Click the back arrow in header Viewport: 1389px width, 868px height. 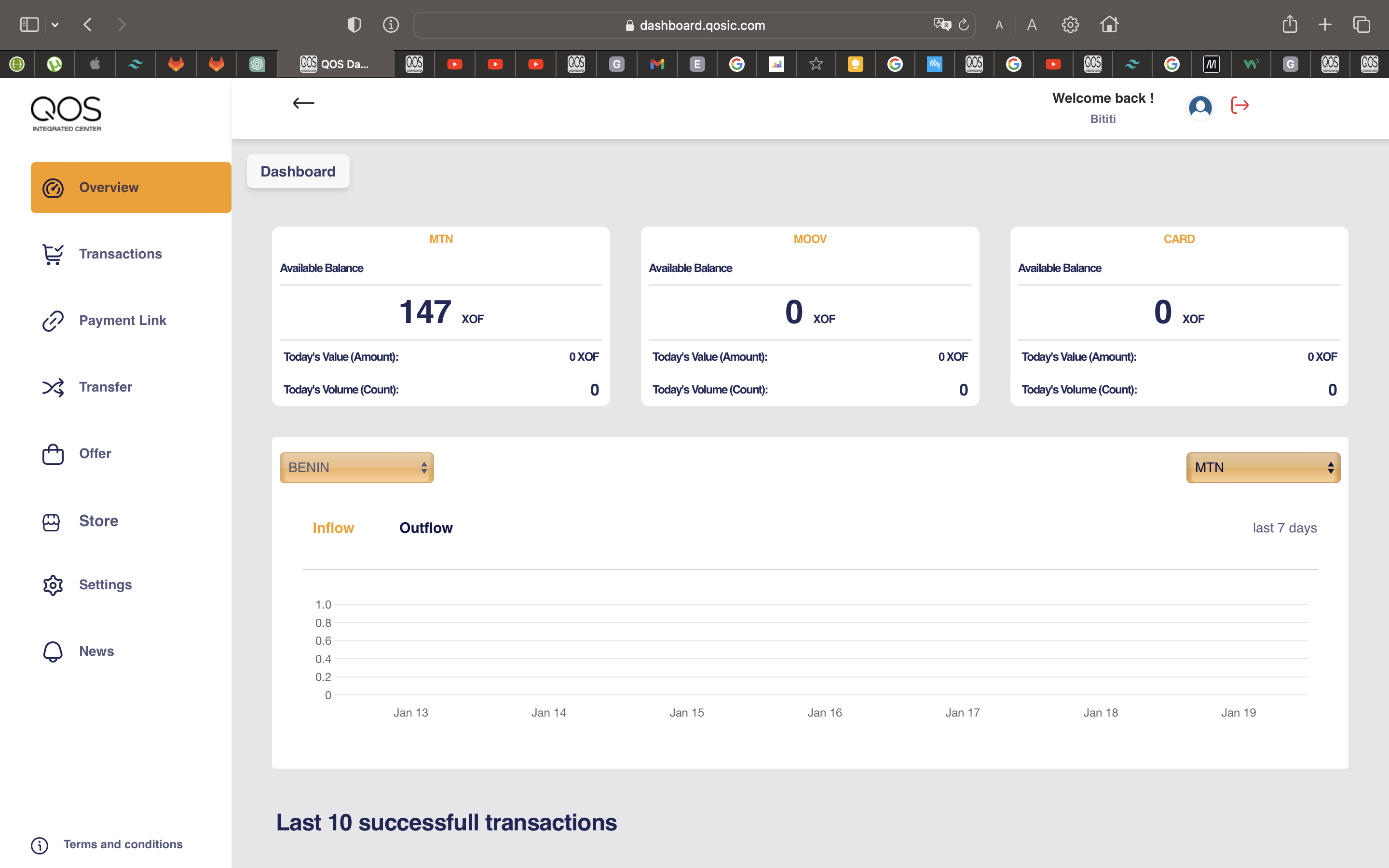[x=303, y=103]
